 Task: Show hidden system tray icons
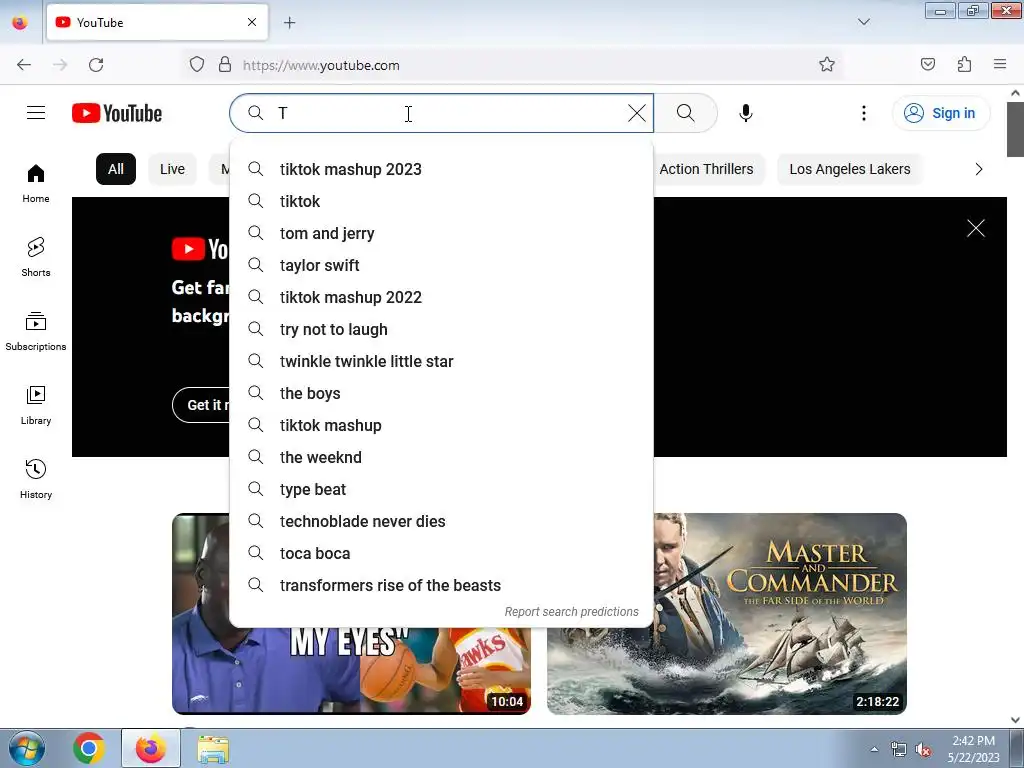(x=874, y=750)
